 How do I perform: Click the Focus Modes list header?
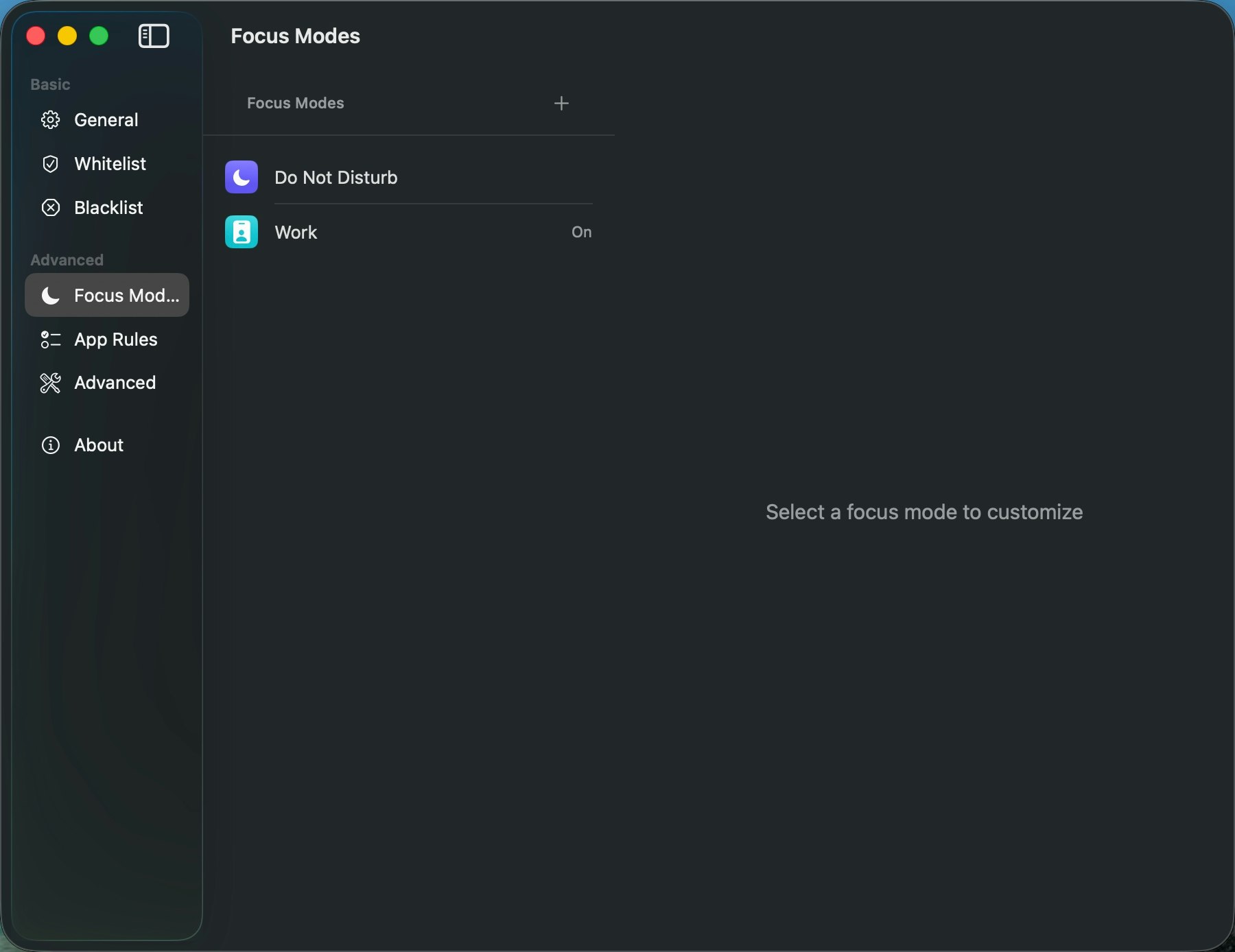pos(294,103)
